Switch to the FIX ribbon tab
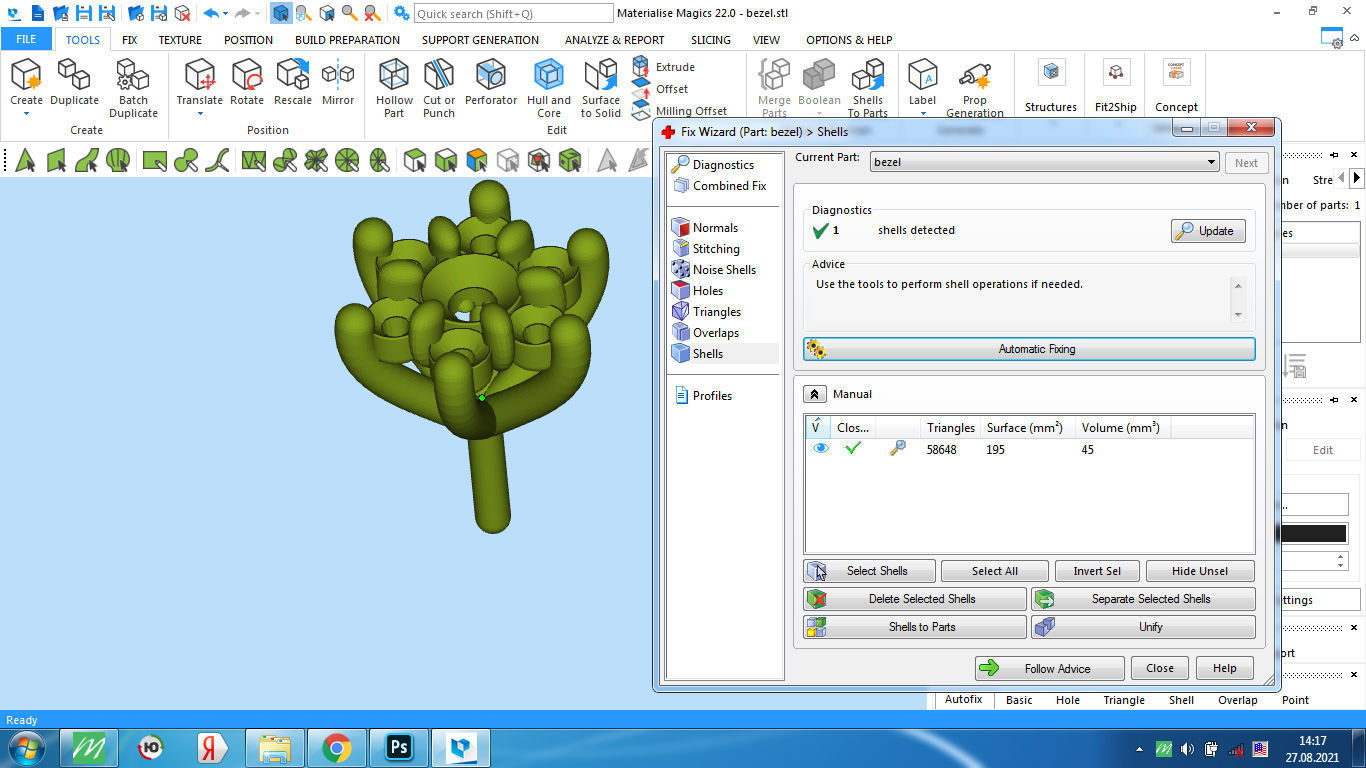Screen dimensions: 1366x768 (x=129, y=40)
